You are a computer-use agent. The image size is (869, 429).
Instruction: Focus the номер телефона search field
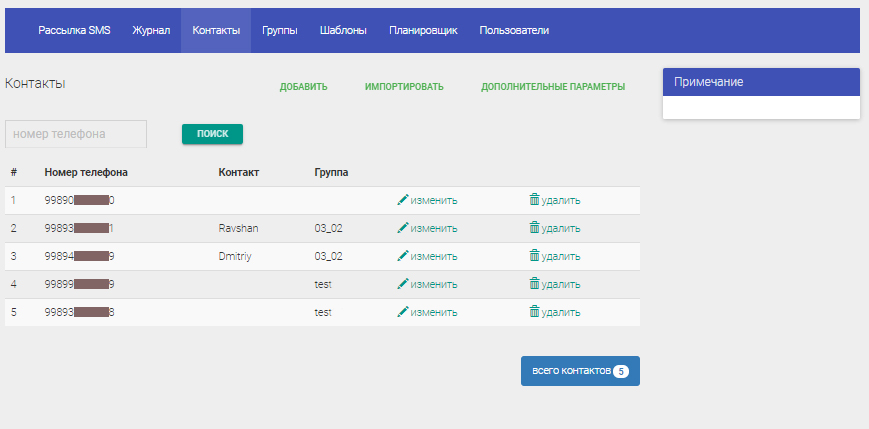pos(76,134)
